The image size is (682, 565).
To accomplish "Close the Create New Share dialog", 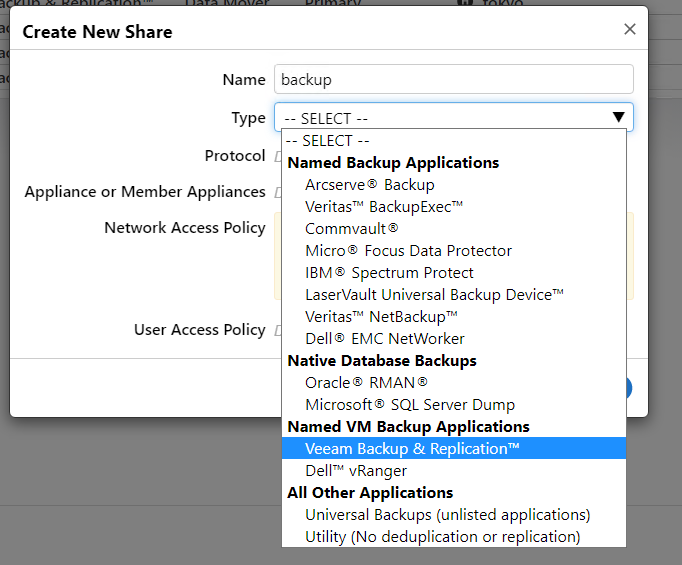I will (629, 30).
